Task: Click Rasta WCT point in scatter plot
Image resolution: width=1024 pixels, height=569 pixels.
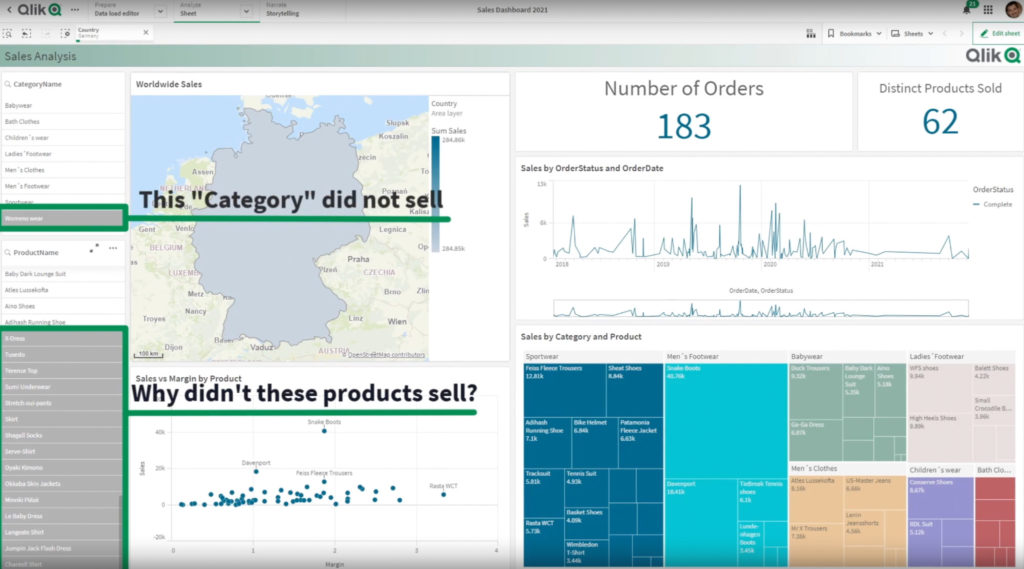Action: 443,495
